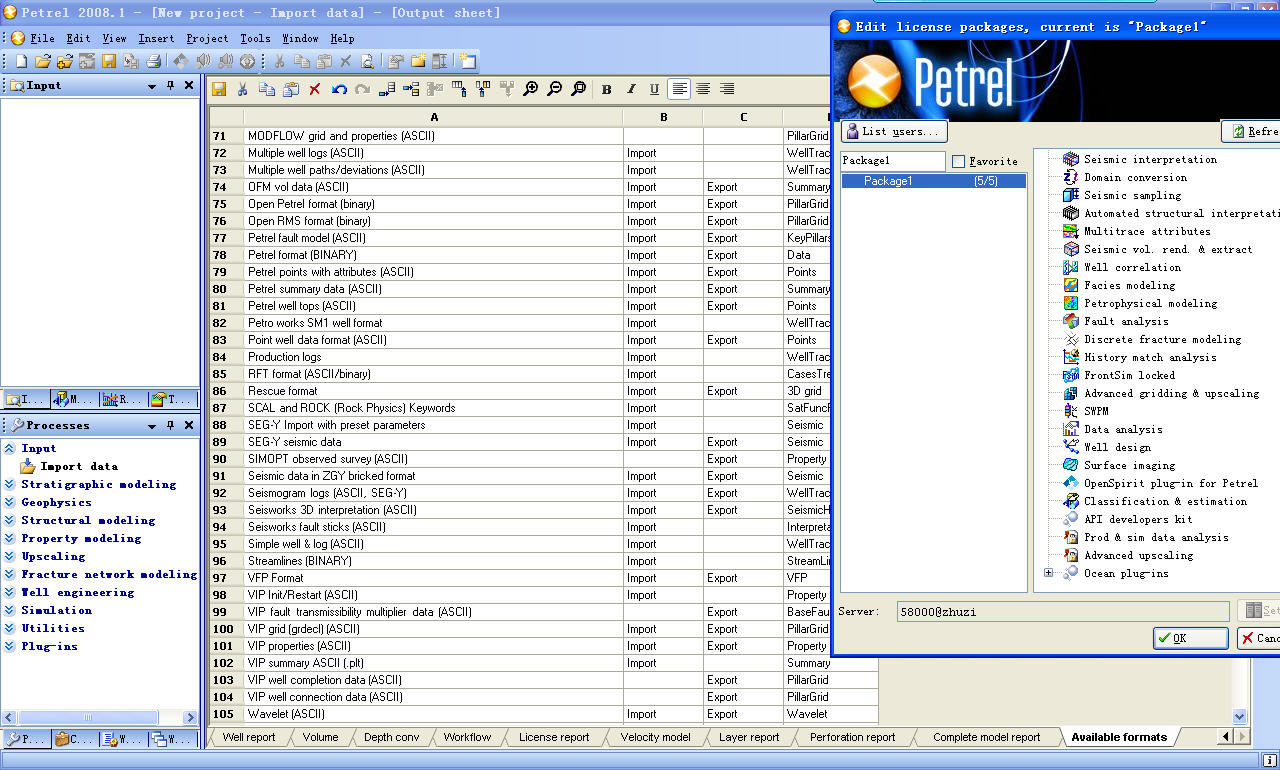Click the Zoom out magnifier icon

(x=555, y=89)
